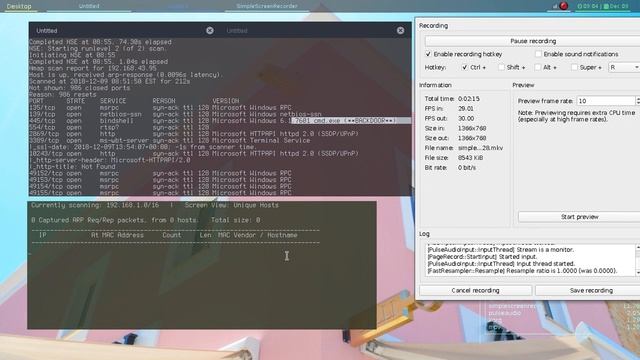Enable sound notifications checkbox
The width and height of the screenshot is (640, 360).
(x=538, y=54)
